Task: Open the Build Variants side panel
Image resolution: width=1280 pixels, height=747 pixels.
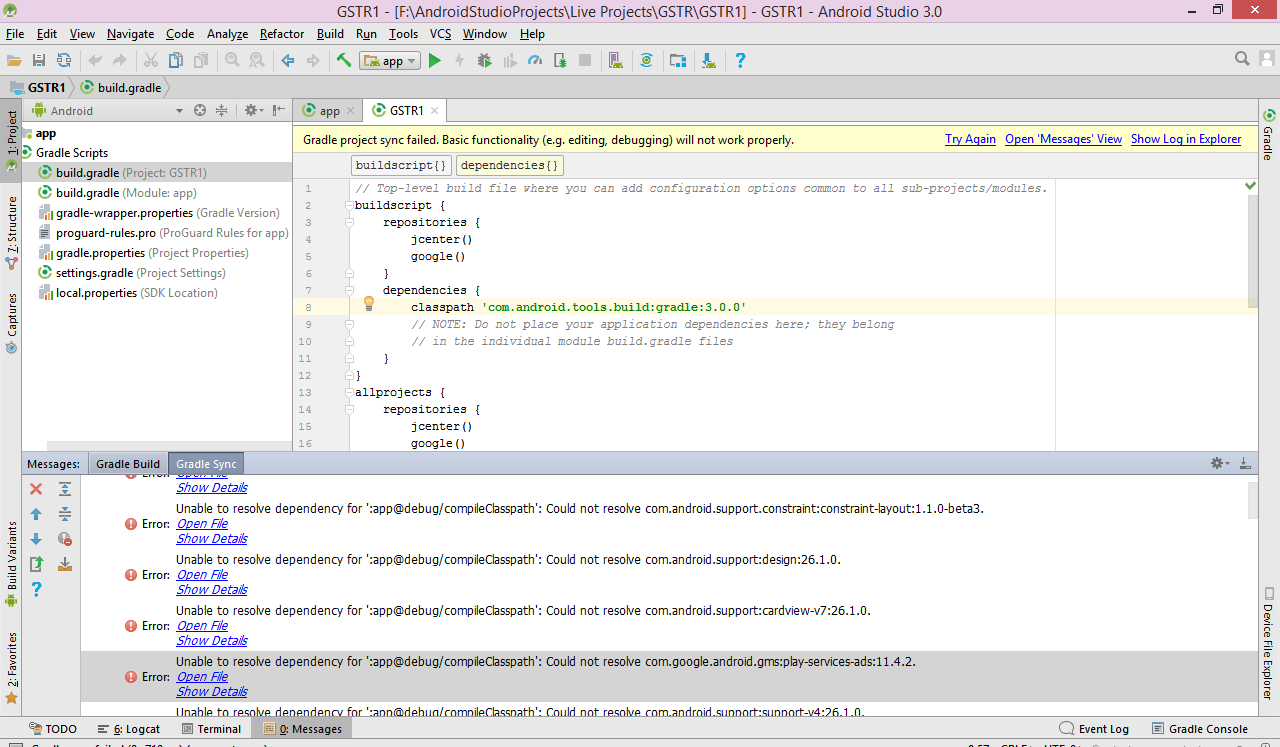Action: [x=11, y=564]
